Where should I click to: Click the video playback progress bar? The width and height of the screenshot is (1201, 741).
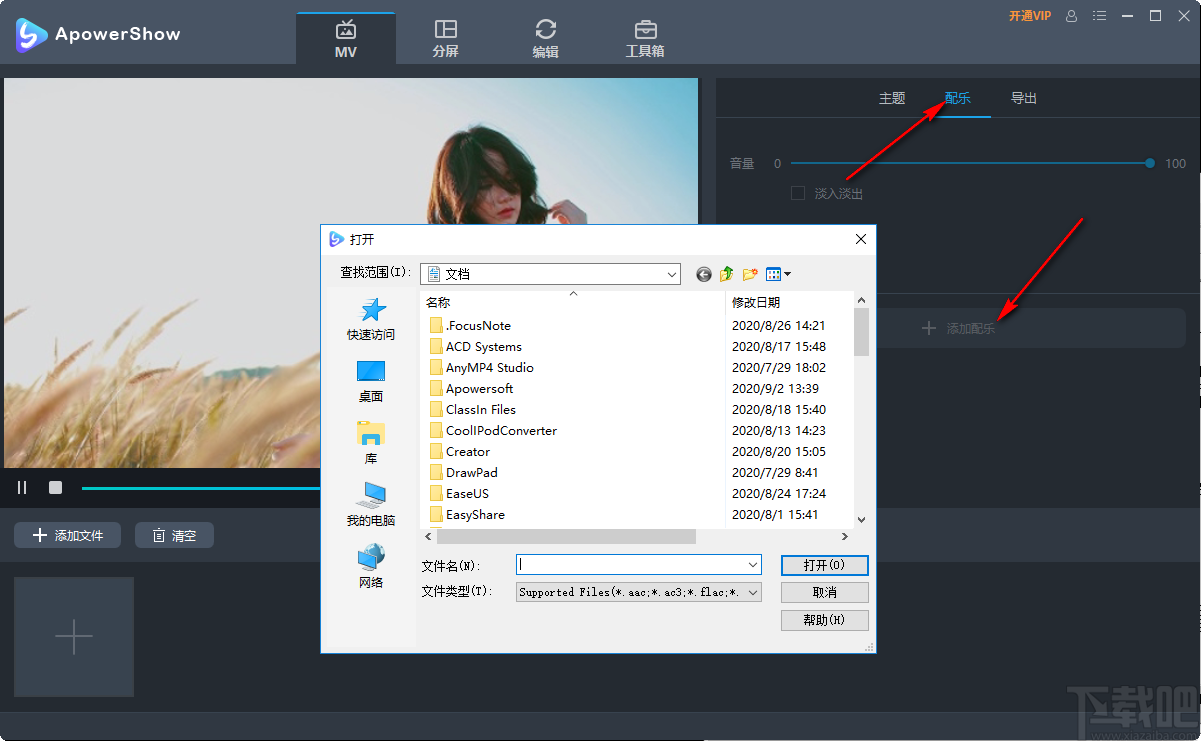[200, 488]
